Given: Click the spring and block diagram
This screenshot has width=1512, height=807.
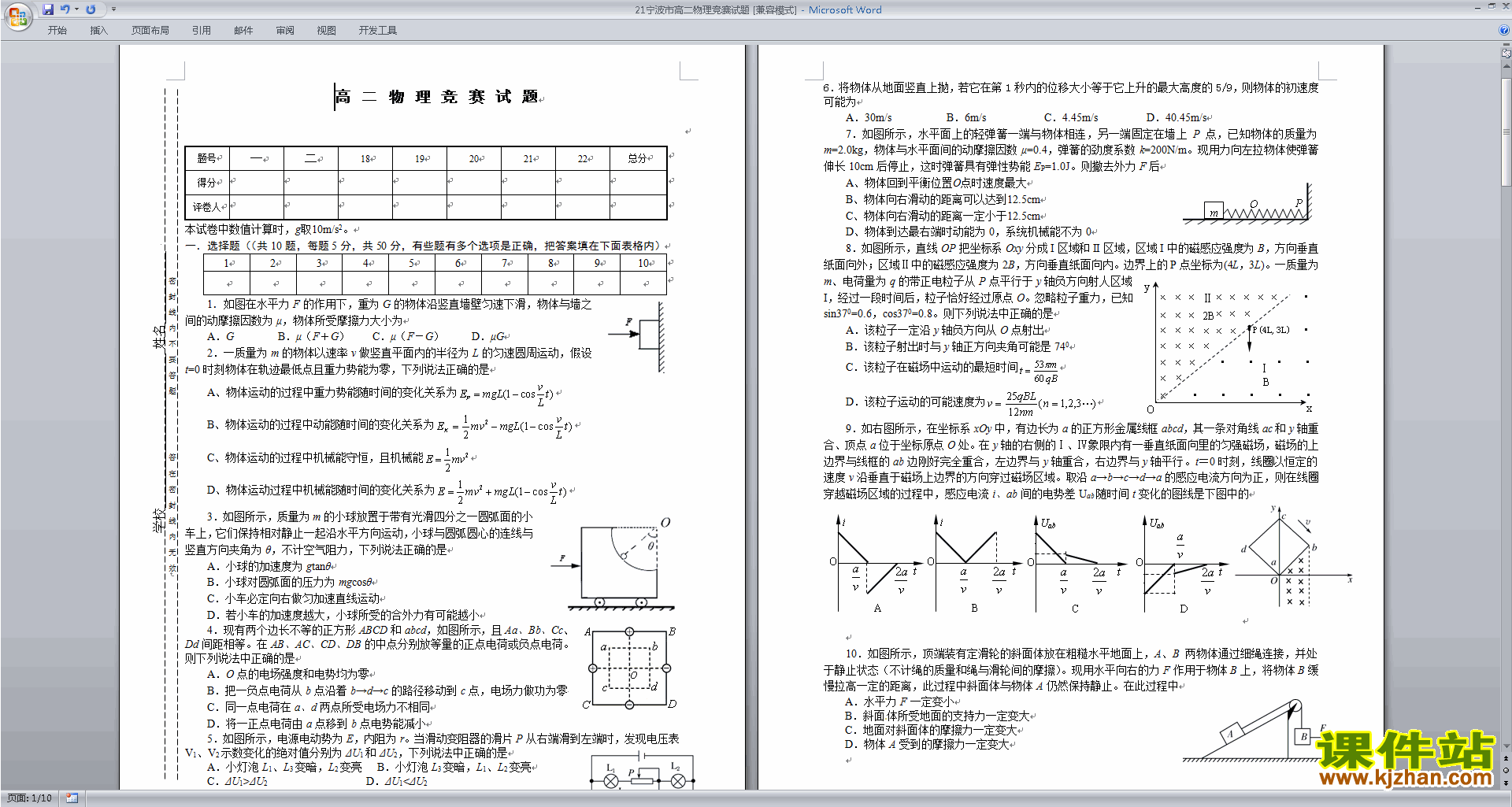Looking at the screenshot, I should point(1247,205).
